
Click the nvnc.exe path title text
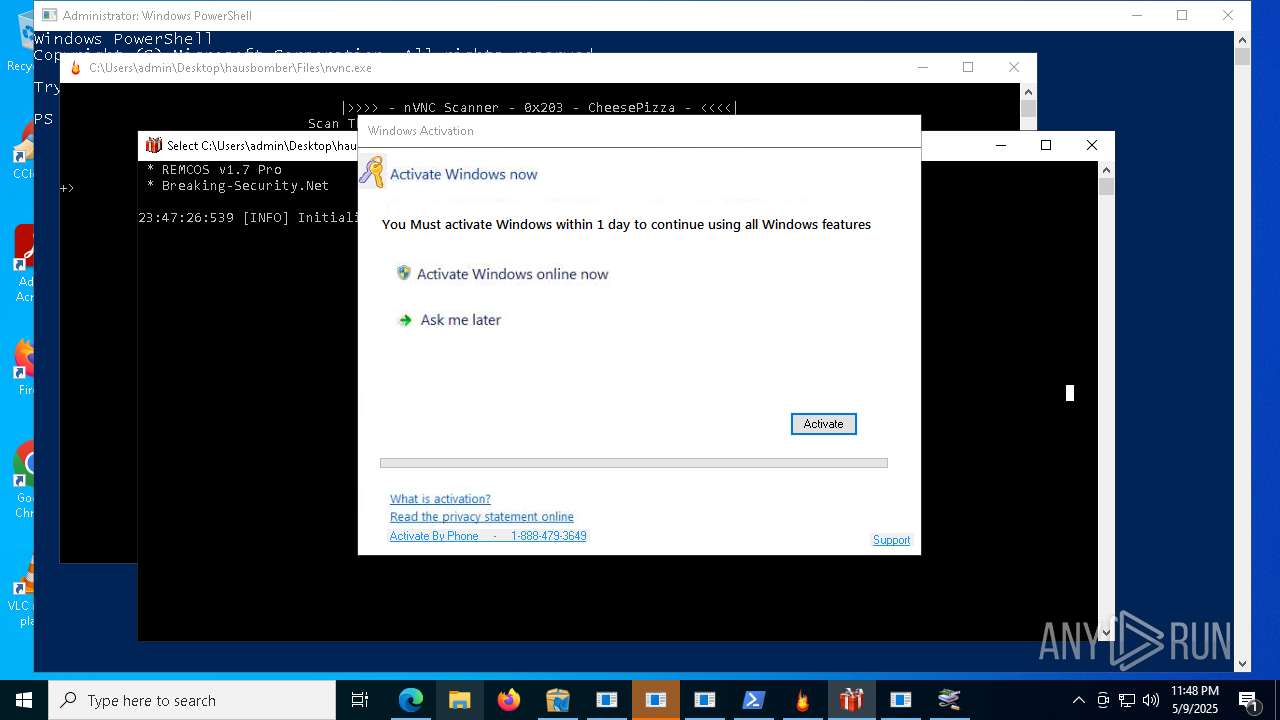pyautogui.click(x=230, y=68)
